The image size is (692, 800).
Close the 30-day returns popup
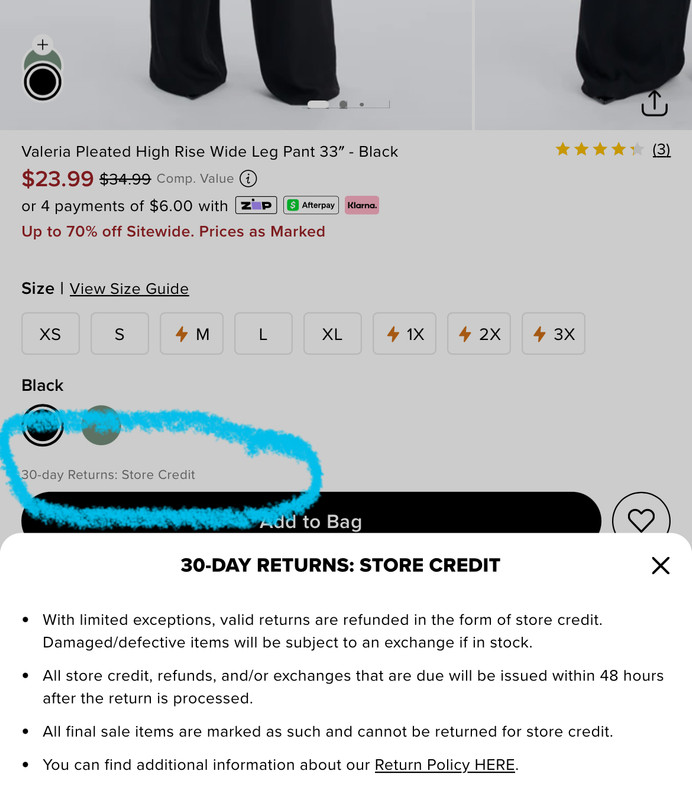[660, 565]
